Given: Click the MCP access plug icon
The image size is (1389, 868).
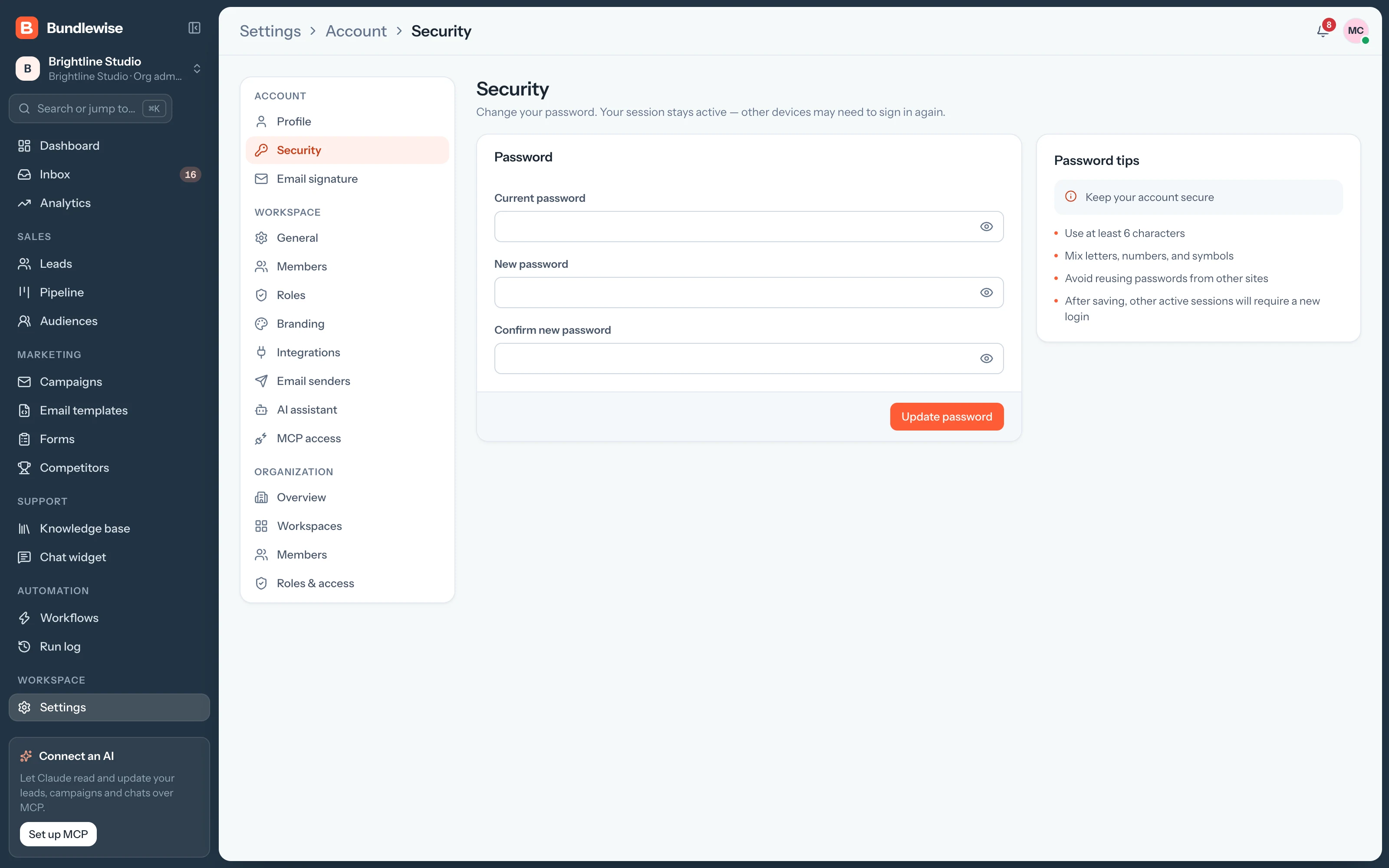Looking at the screenshot, I should pos(261,439).
